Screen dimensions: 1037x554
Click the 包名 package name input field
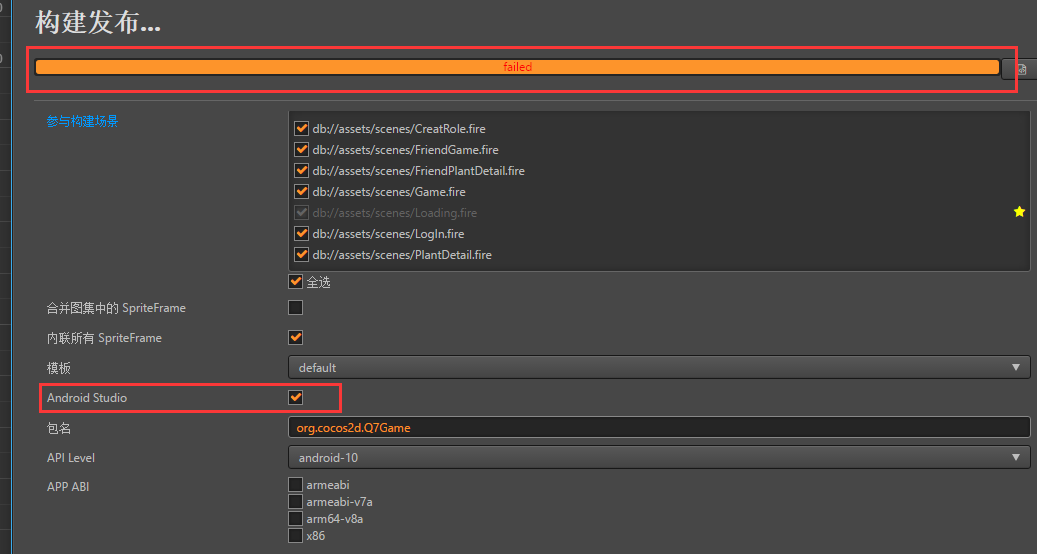659,428
